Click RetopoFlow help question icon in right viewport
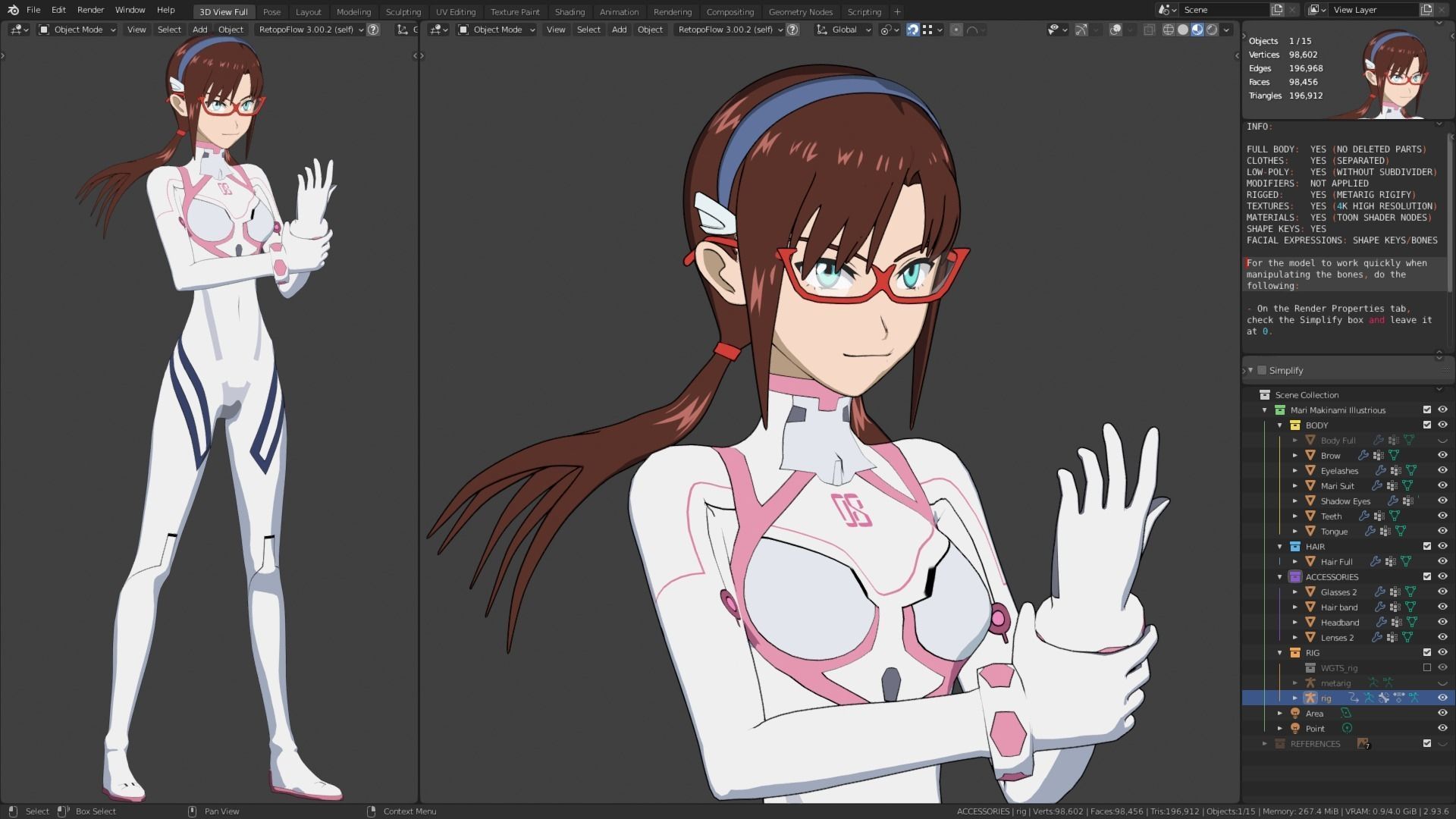Viewport: 1456px width, 819px height. pos(792,30)
